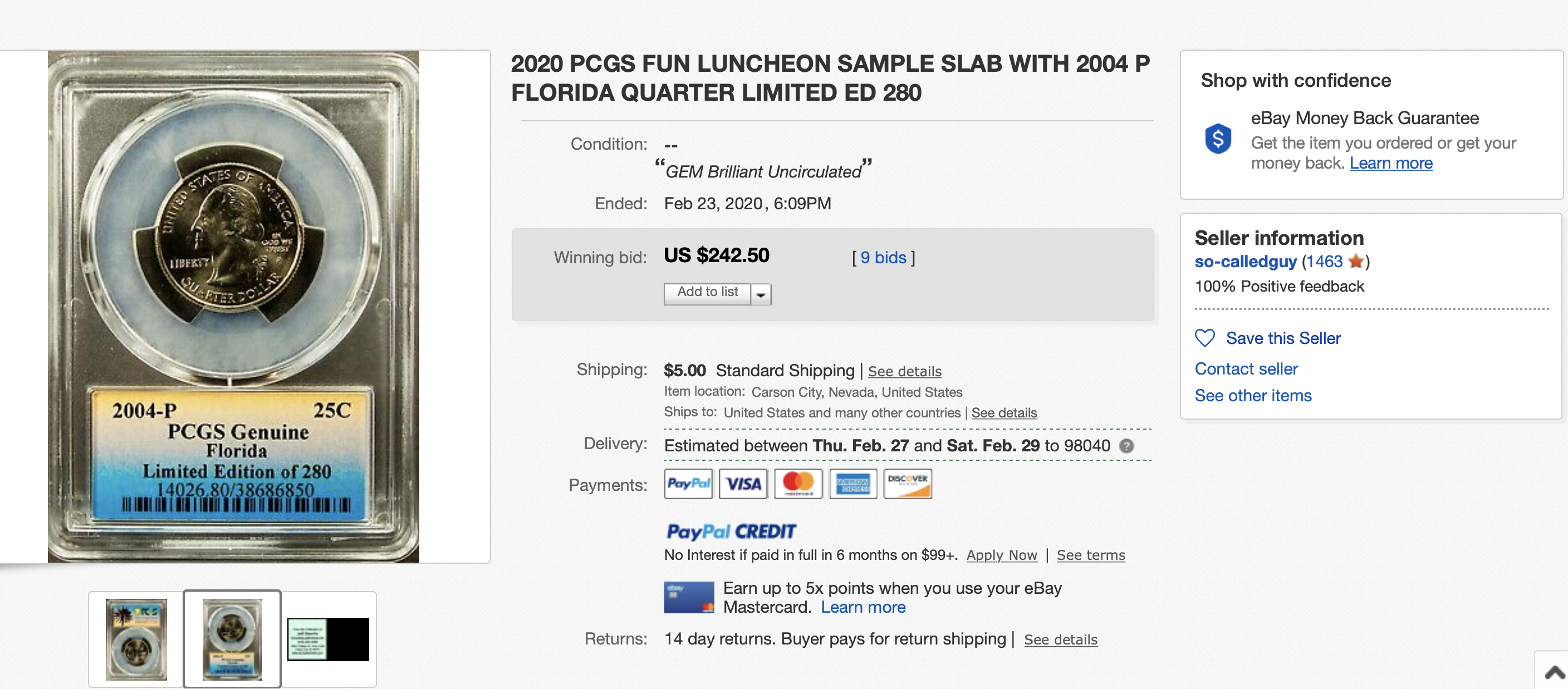Image resolution: width=1568 pixels, height=689 pixels.
Task: Click Contact seller link
Action: 1246,369
